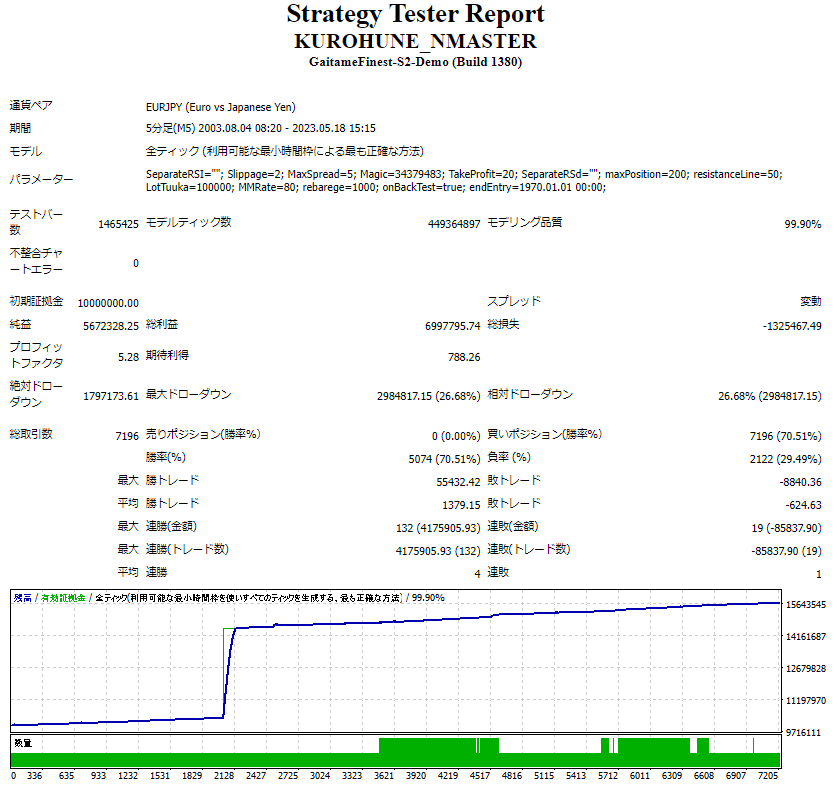The width and height of the screenshot is (838, 788).
Task: Click short positions value 0 (0.00%)
Action: [x=456, y=436]
